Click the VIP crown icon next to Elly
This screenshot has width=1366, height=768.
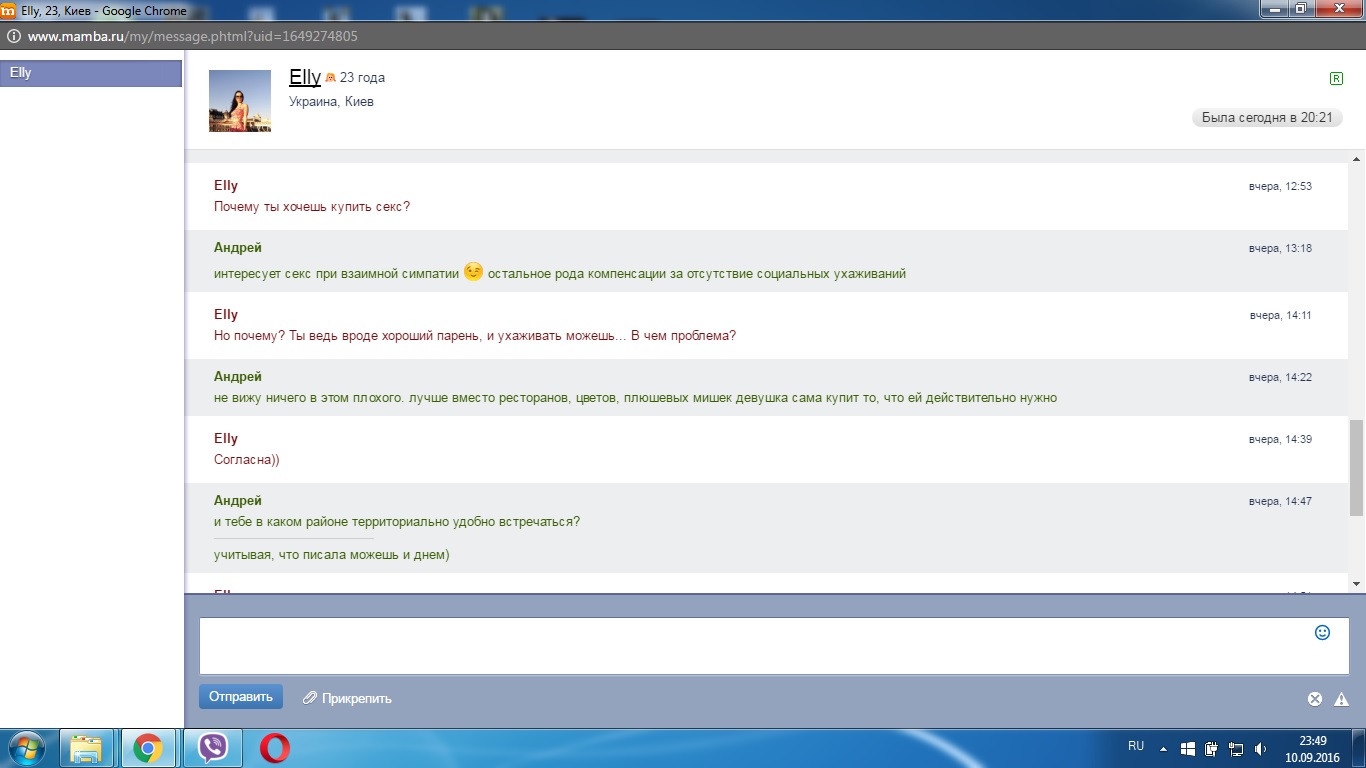pyautogui.click(x=331, y=78)
